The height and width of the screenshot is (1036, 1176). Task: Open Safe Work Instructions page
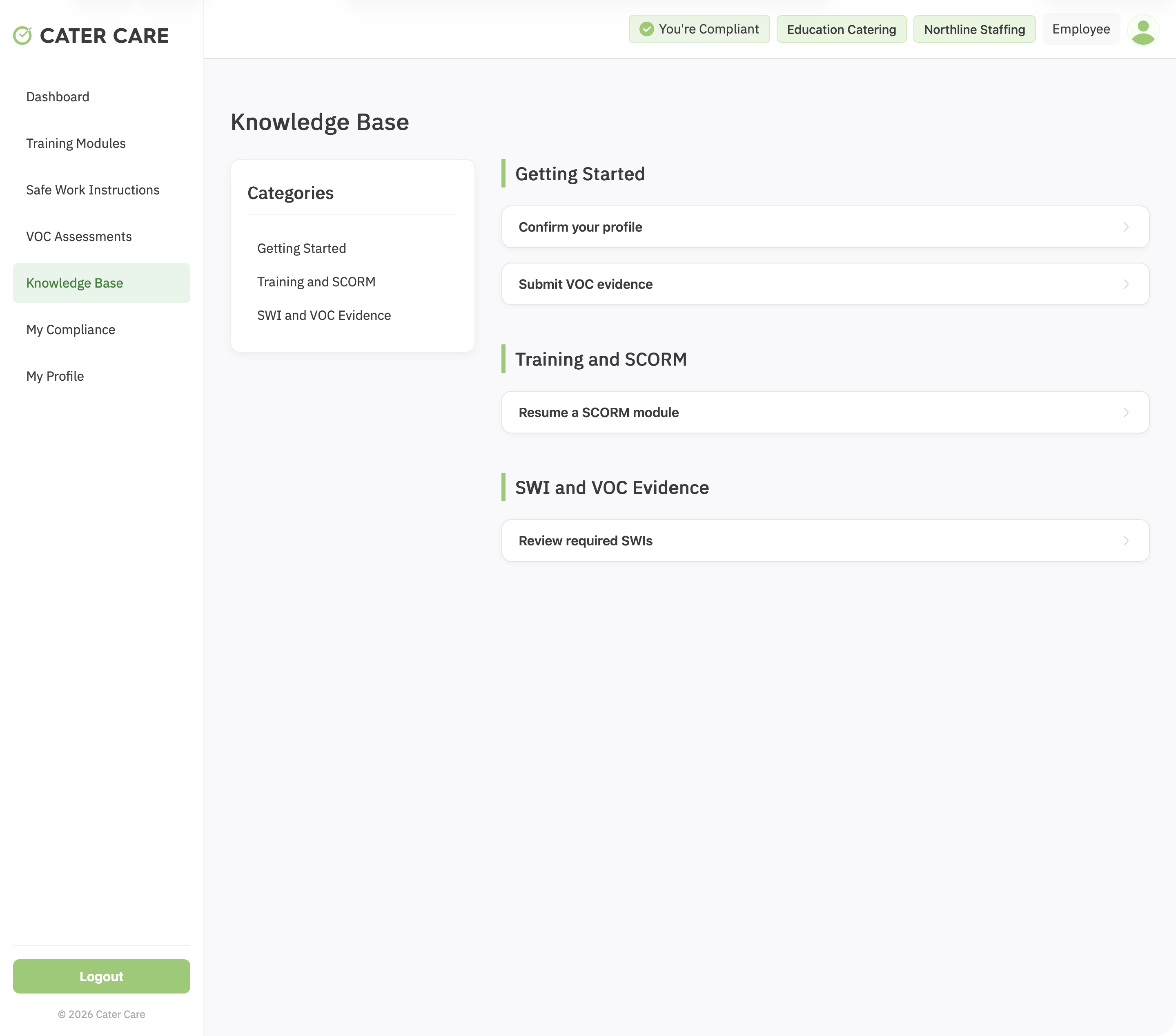coord(101,190)
